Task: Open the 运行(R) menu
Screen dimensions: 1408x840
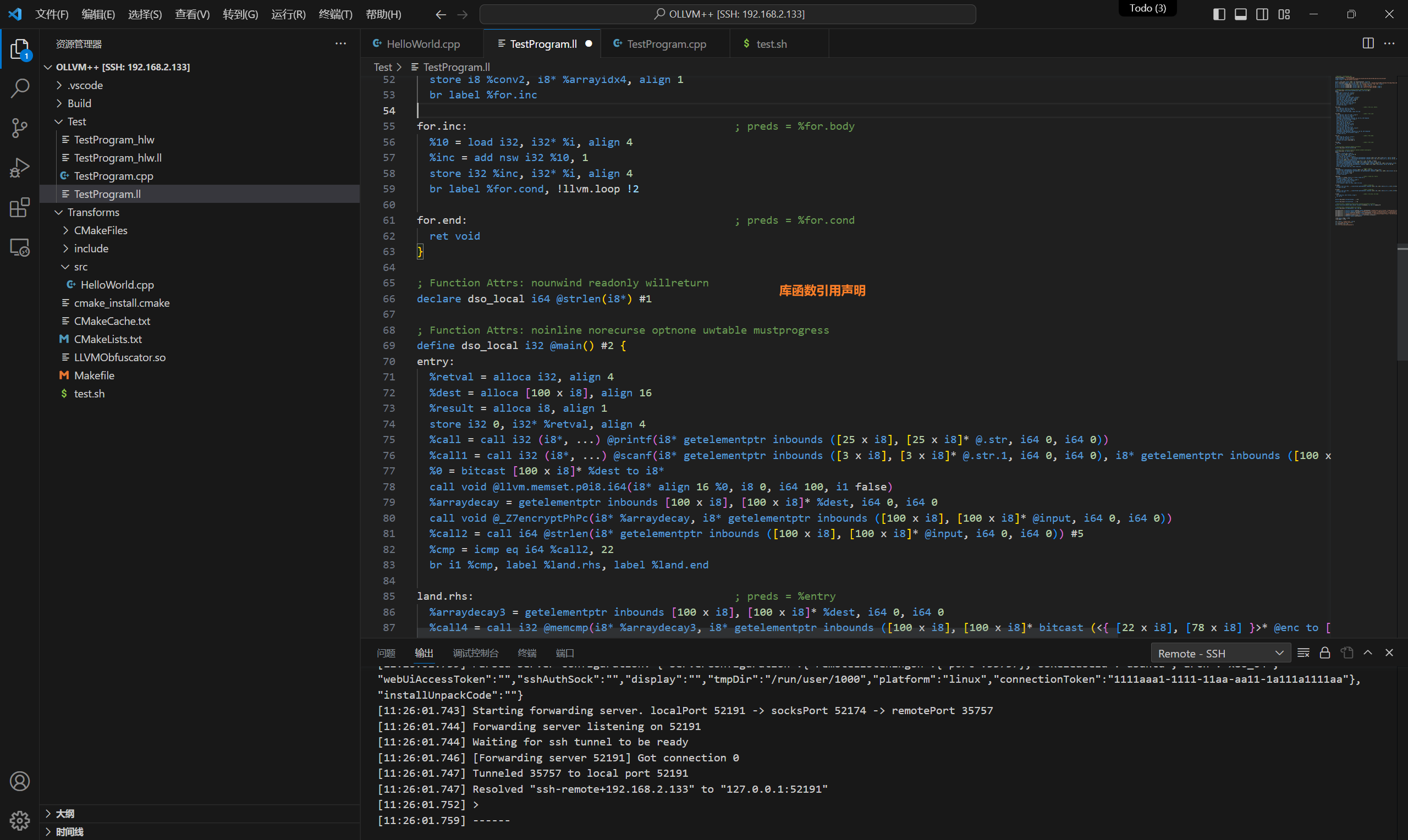Action: point(289,14)
